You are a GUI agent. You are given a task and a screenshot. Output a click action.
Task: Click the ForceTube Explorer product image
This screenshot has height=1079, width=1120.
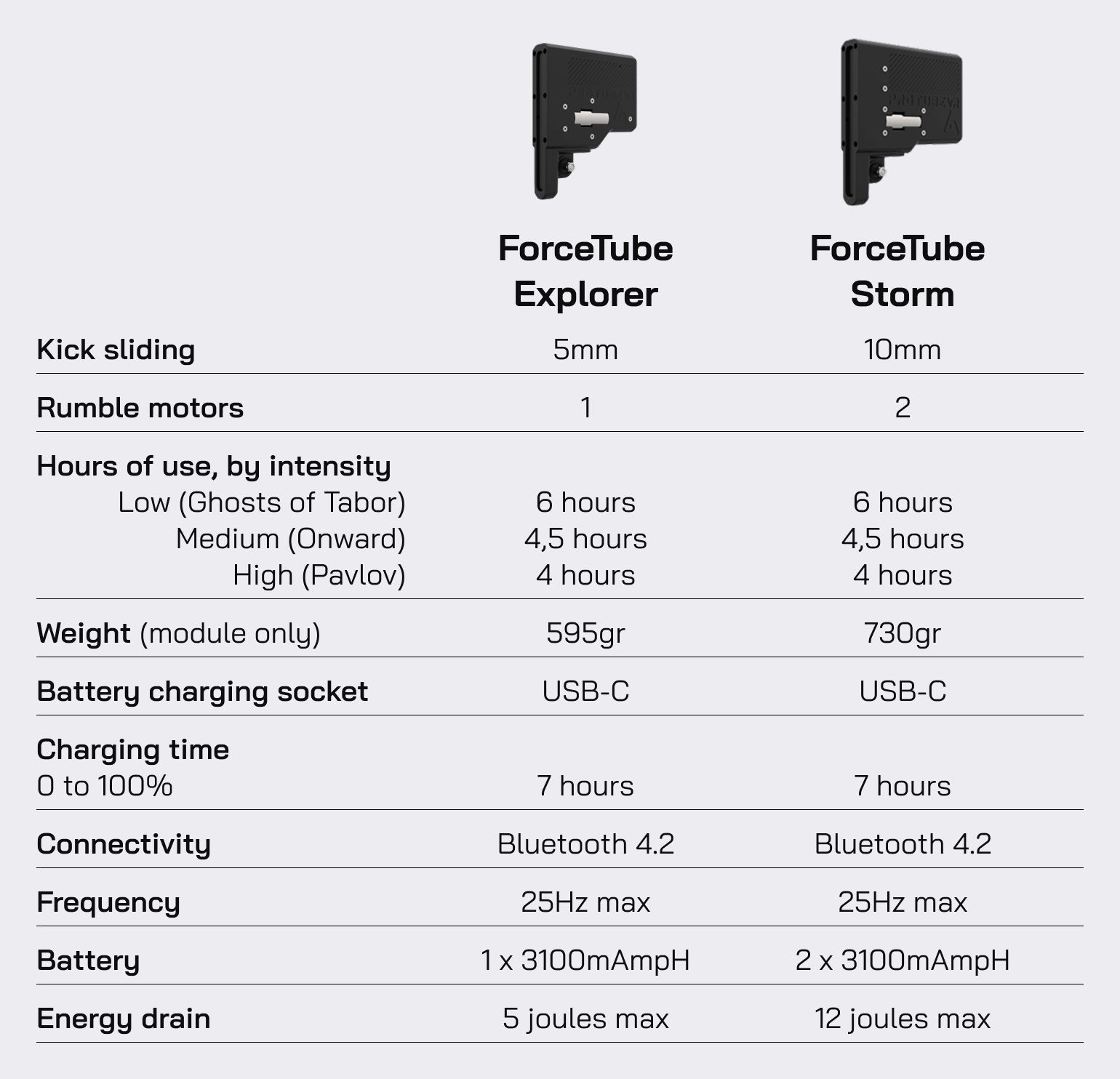point(585,121)
